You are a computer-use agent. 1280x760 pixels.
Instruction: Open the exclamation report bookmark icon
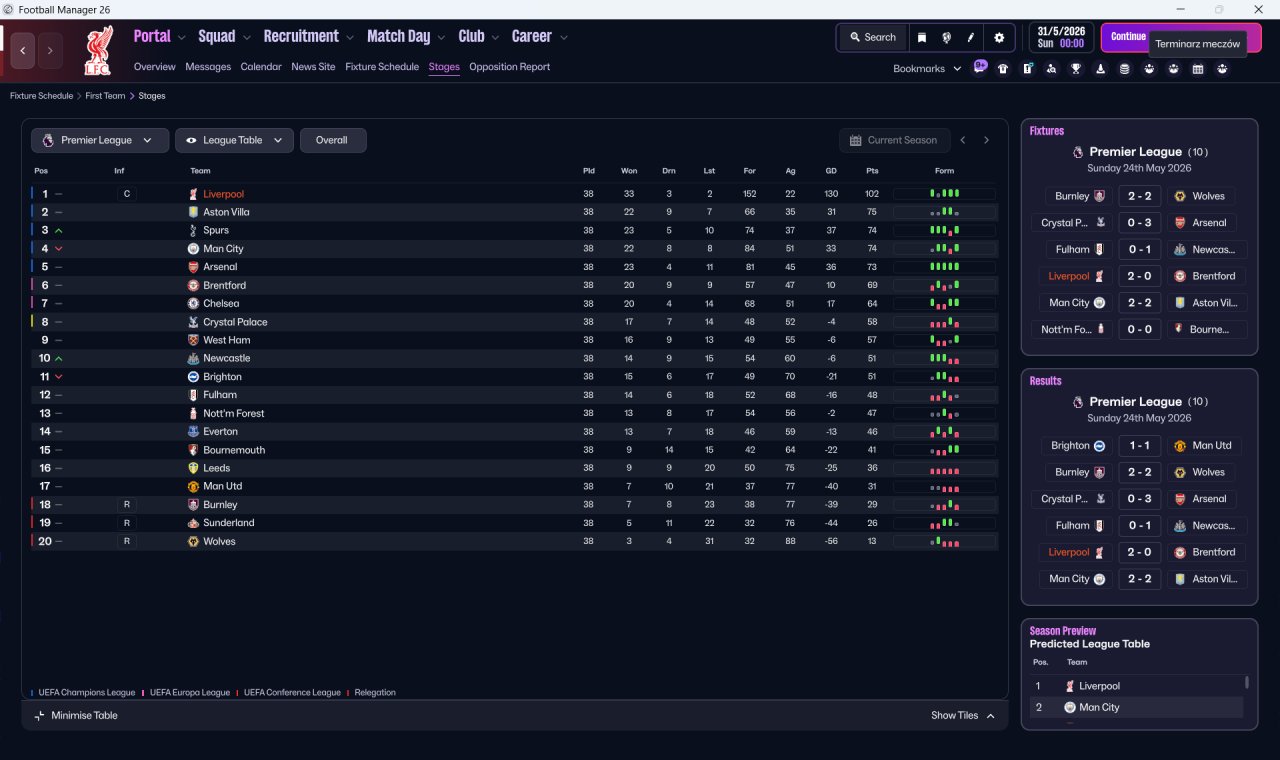click(1027, 69)
